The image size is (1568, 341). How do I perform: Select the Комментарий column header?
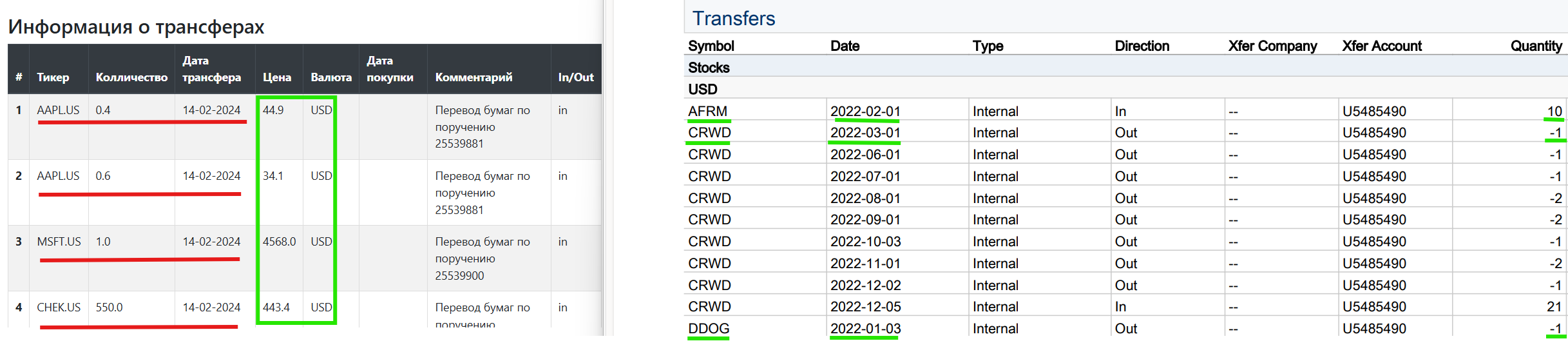click(x=473, y=77)
